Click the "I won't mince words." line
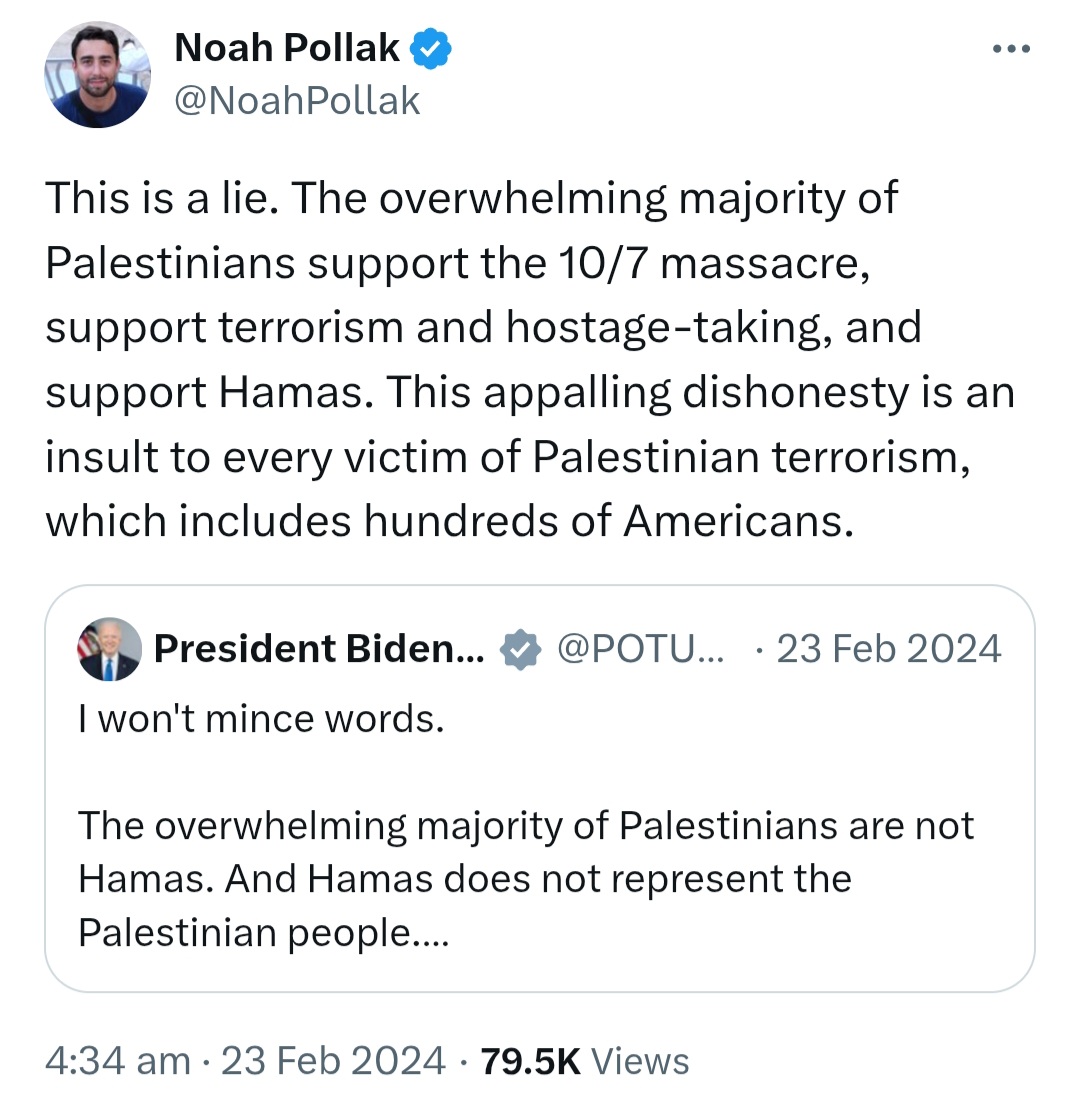The height and width of the screenshot is (1096, 1080). pyautogui.click(x=261, y=718)
